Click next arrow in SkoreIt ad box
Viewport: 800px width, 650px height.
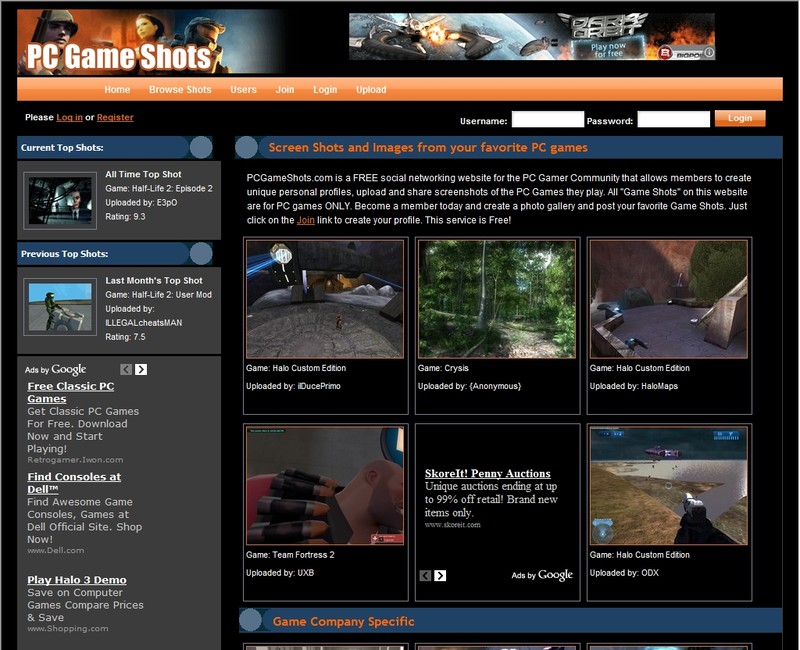click(x=440, y=575)
